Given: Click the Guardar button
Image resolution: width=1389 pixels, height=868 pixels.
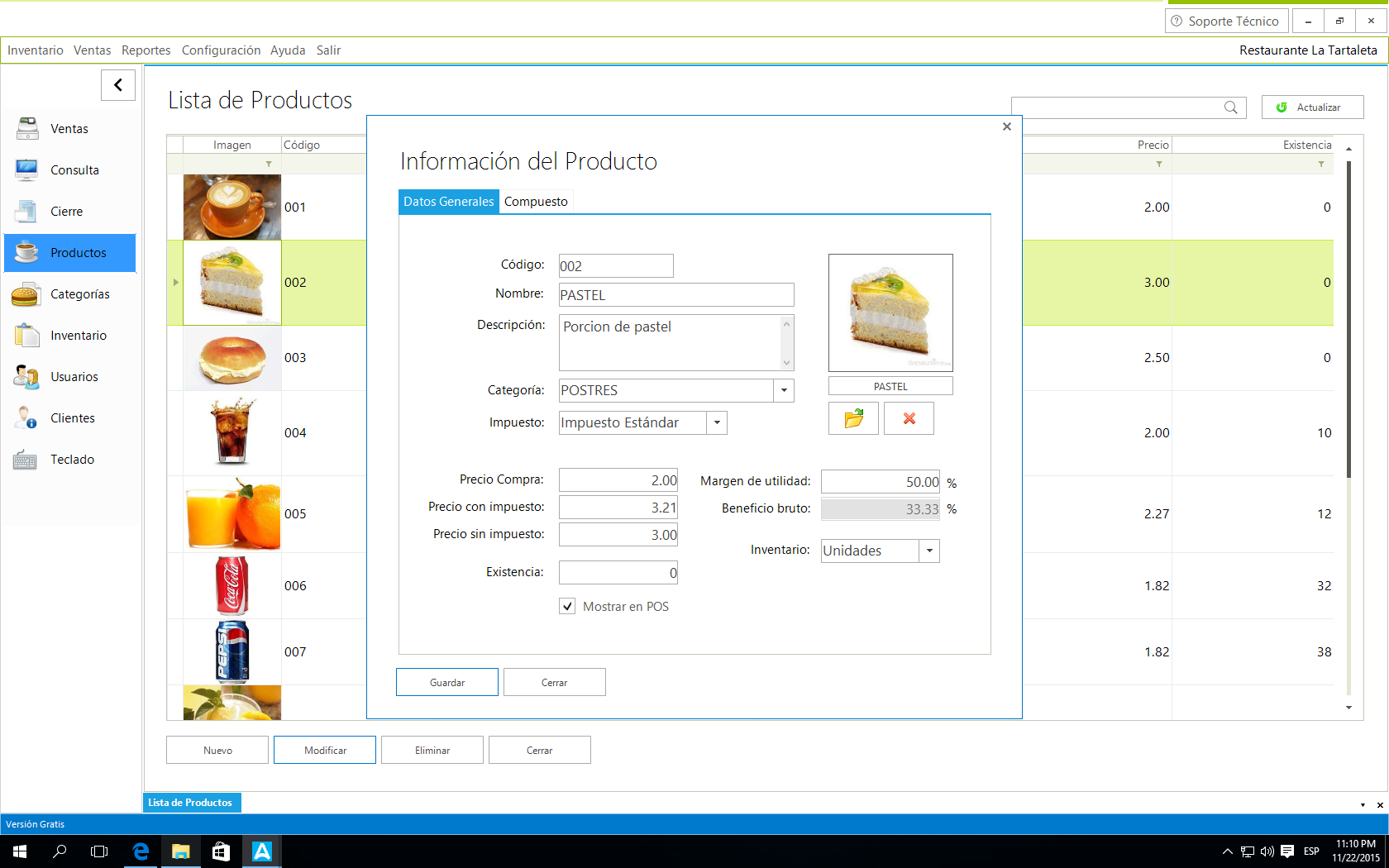Looking at the screenshot, I should tap(447, 682).
